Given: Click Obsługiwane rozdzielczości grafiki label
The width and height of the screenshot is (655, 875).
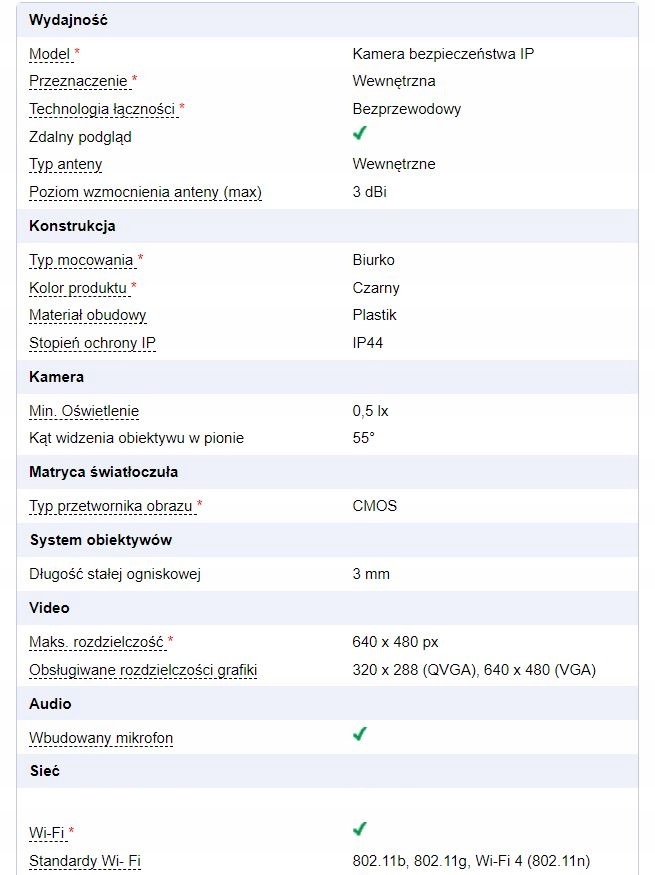Looking at the screenshot, I should (x=143, y=670).
